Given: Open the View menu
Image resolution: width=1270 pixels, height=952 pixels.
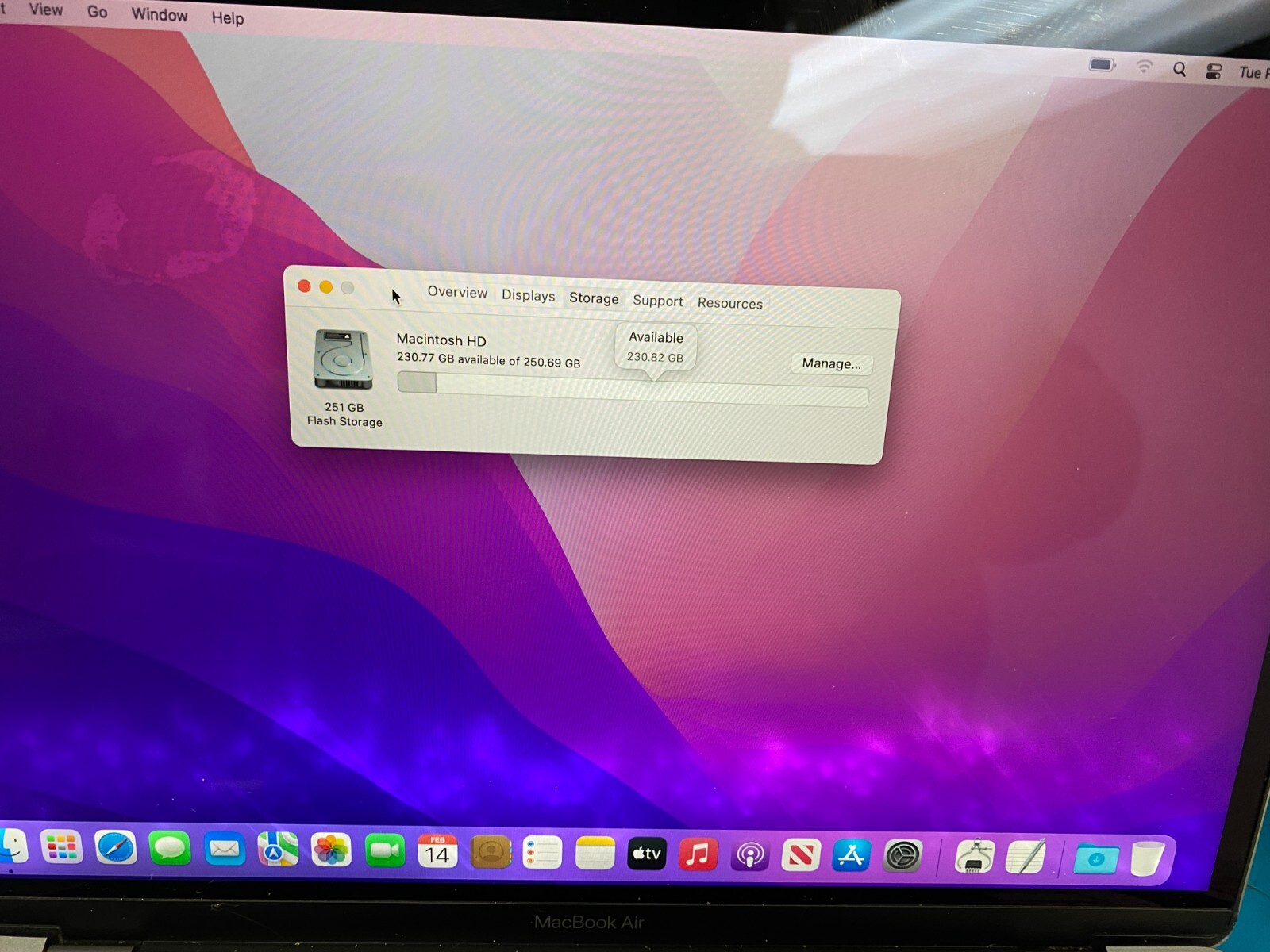Looking at the screenshot, I should [x=45, y=10].
